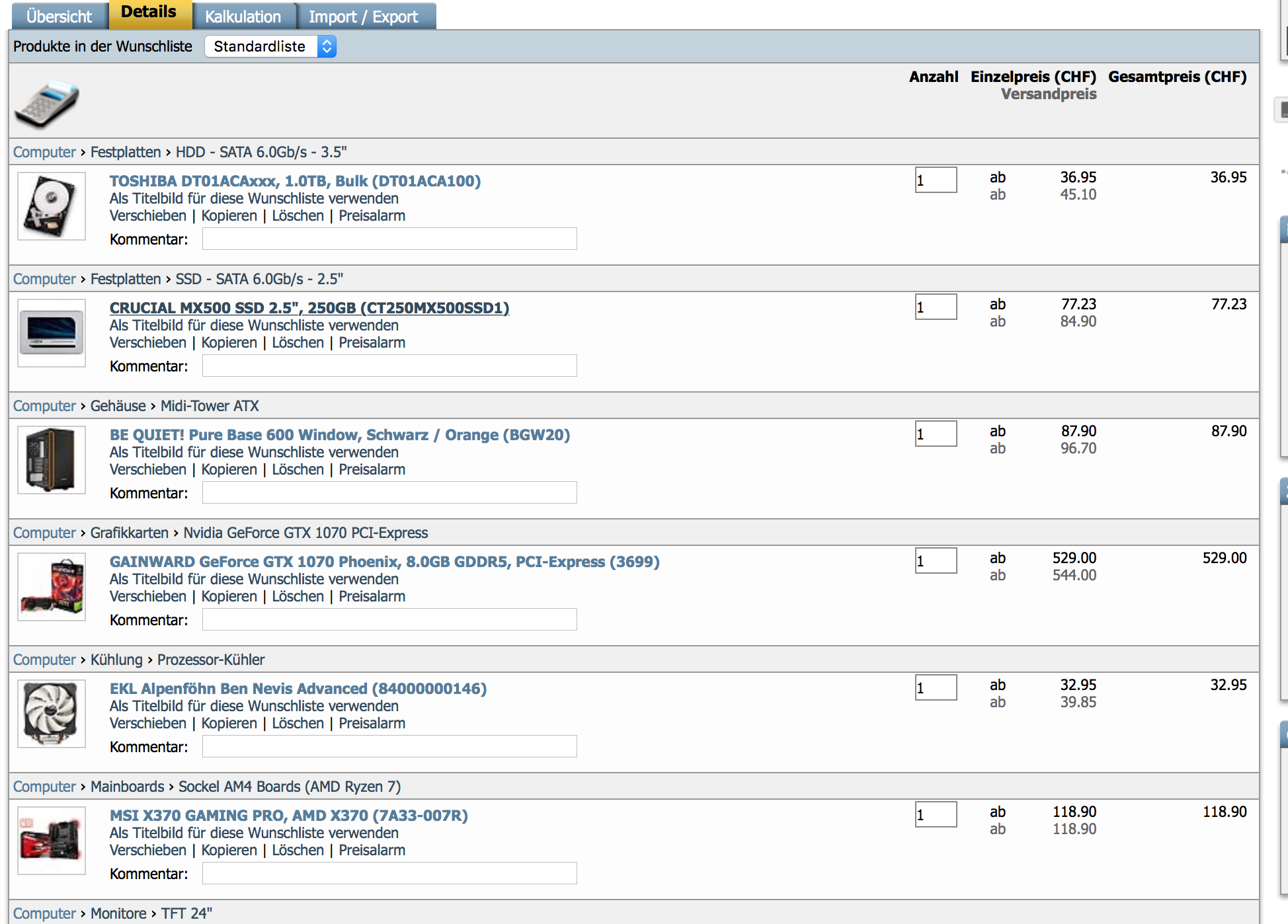Use Crucial SSD as wishlist title image
The height and width of the screenshot is (924, 1288).
click(254, 325)
